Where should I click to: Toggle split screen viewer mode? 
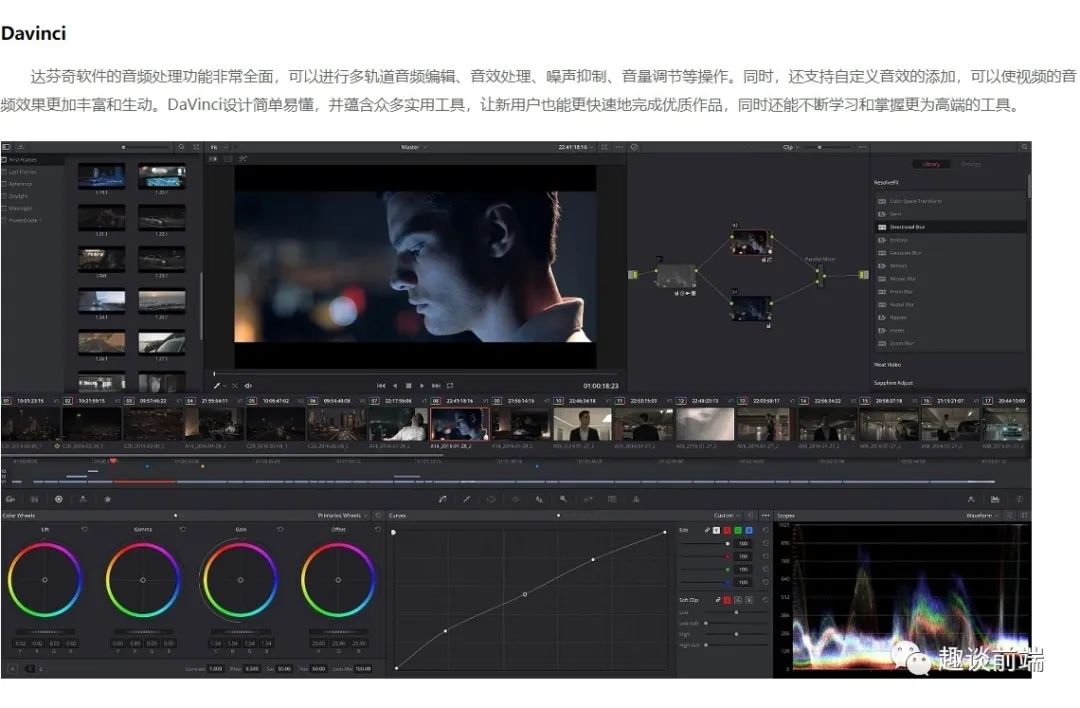[228, 159]
